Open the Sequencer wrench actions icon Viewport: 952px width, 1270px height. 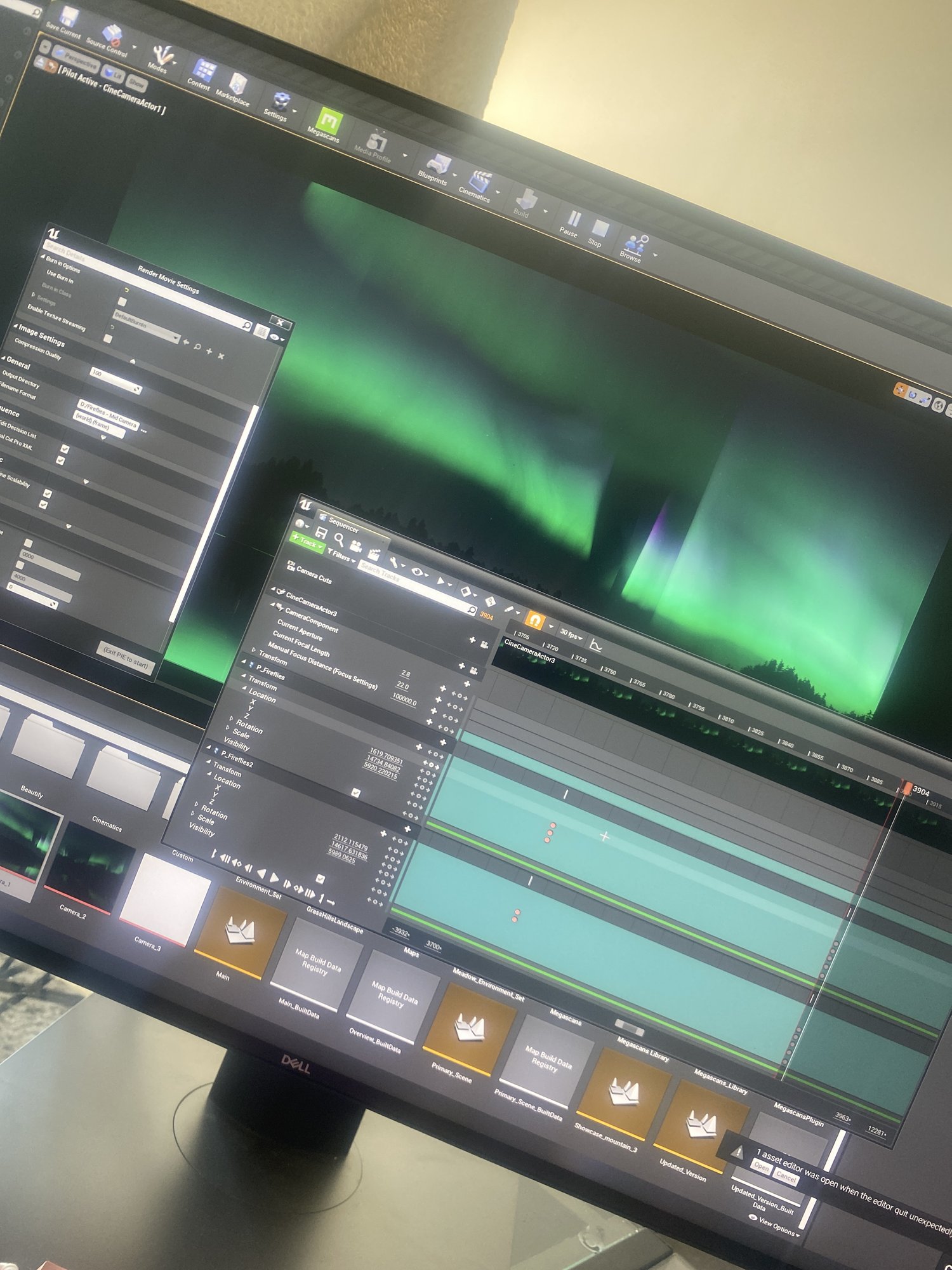(x=394, y=563)
